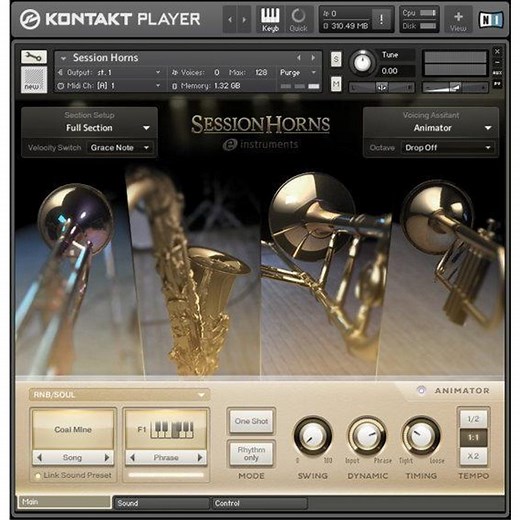Click the PV button in instrument header

pos(497,84)
